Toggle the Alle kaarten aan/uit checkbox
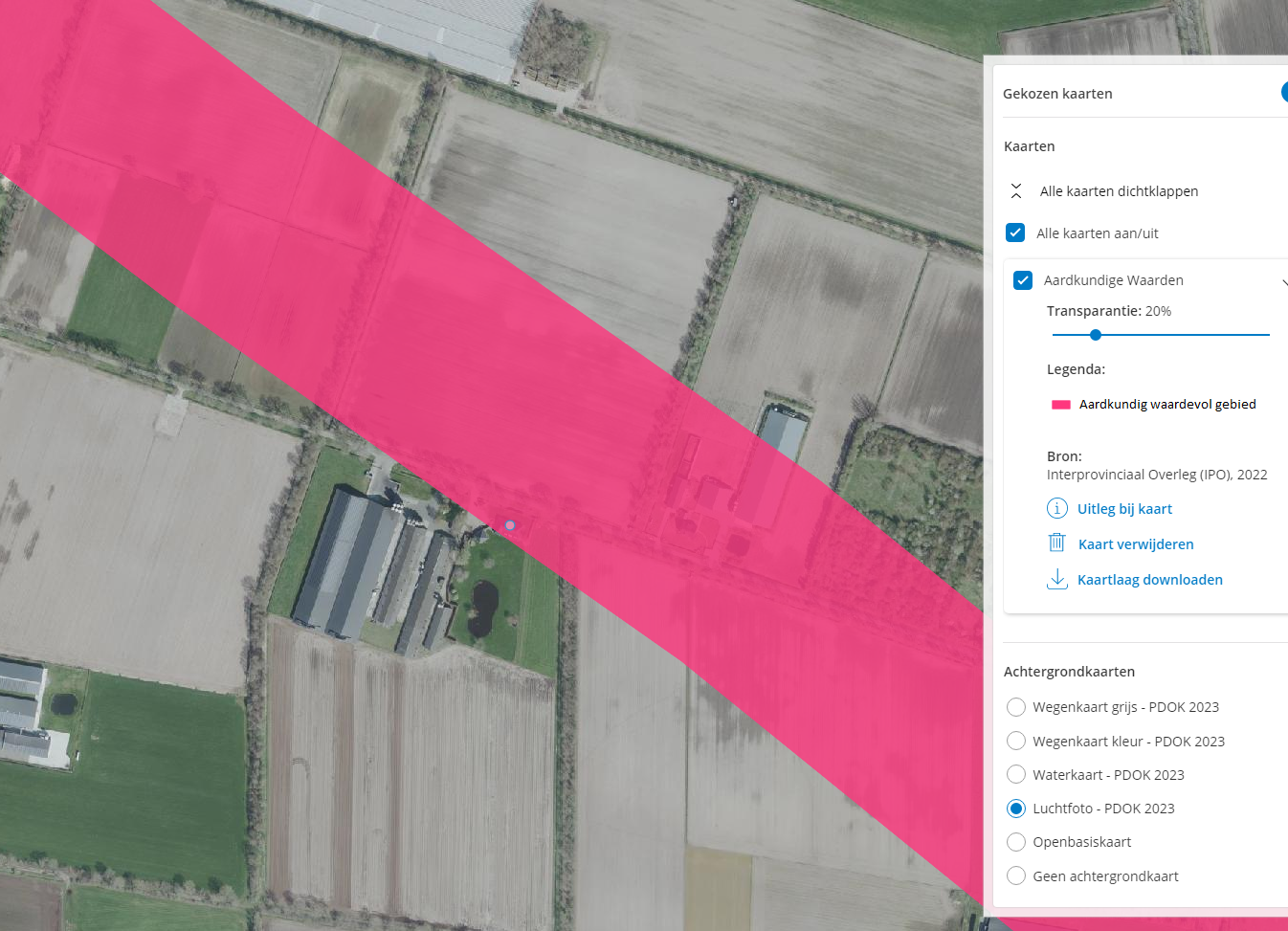Screen dimensions: 1288x931 coord(1015,233)
